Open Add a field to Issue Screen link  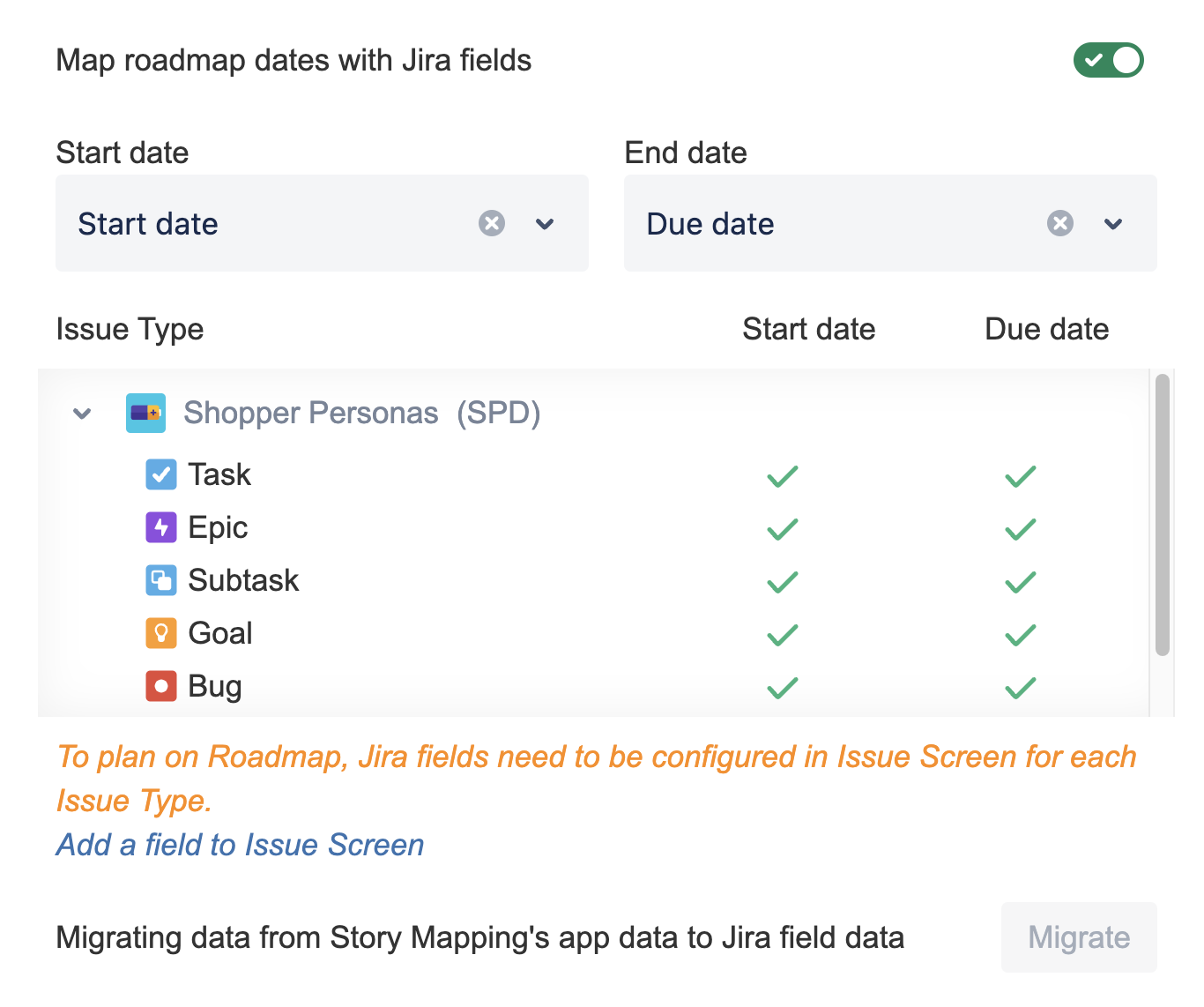click(x=240, y=845)
